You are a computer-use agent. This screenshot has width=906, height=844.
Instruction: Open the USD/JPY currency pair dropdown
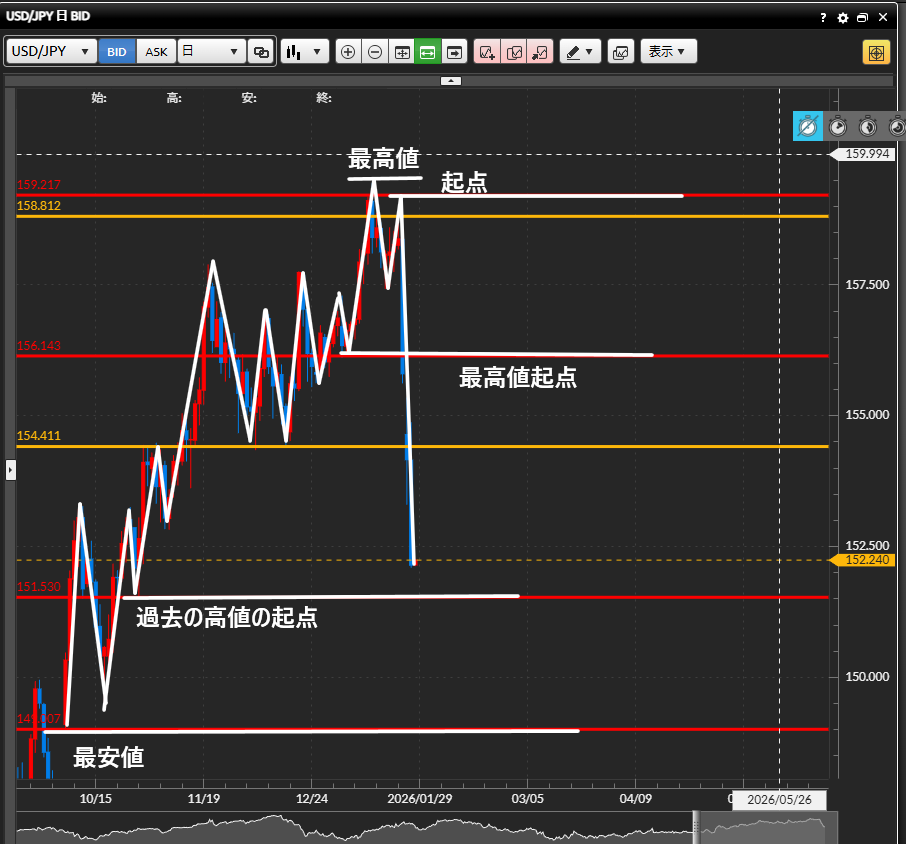pyautogui.click(x=52, y=52)
